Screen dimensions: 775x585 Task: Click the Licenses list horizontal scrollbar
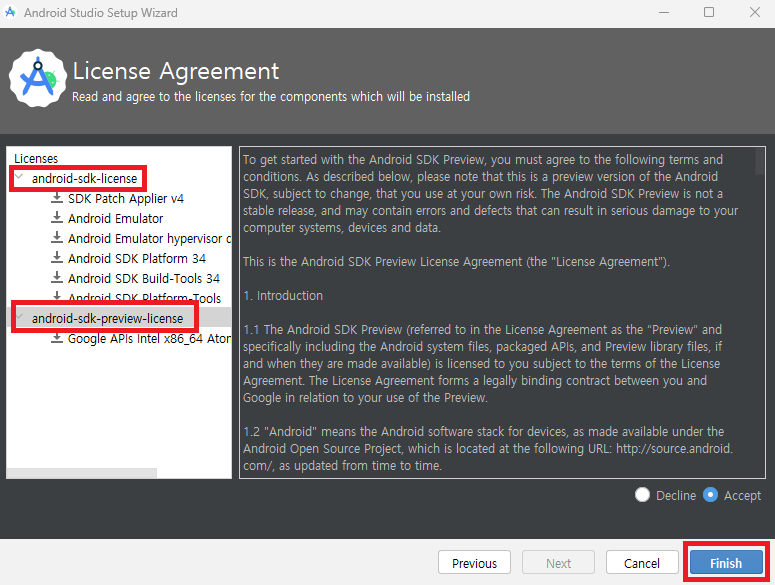click(x=82, y=473)
